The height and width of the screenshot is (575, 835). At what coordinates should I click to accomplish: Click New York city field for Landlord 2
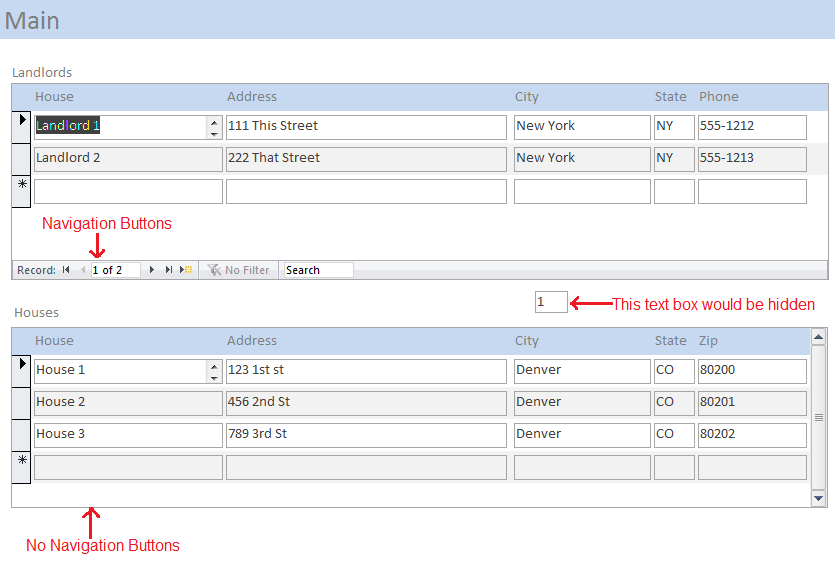[582, 159]
